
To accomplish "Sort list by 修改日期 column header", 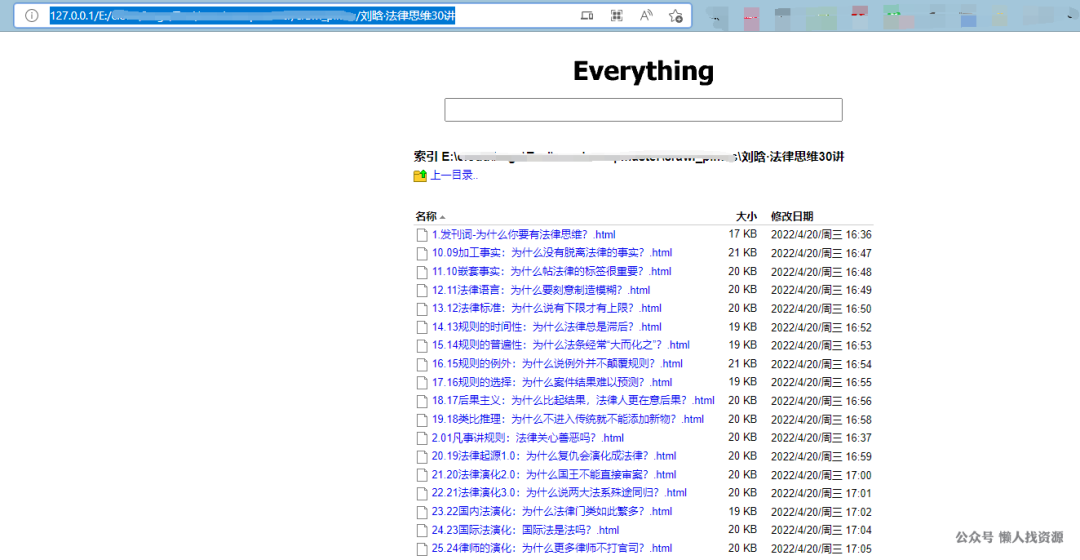I will 792,216.
